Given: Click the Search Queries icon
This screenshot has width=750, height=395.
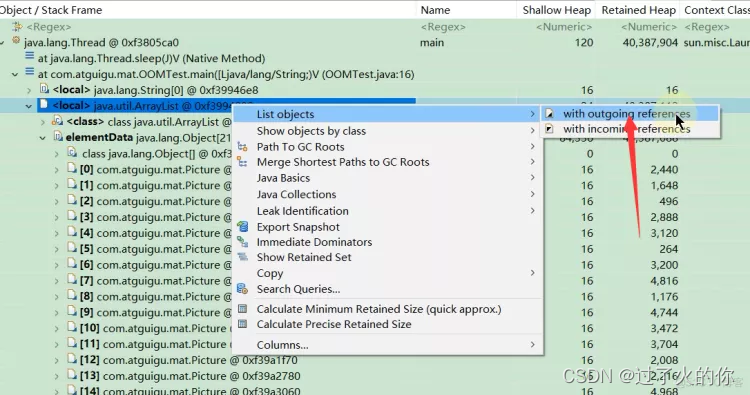Looking at the screenshot, I should (x=243, y=289).
